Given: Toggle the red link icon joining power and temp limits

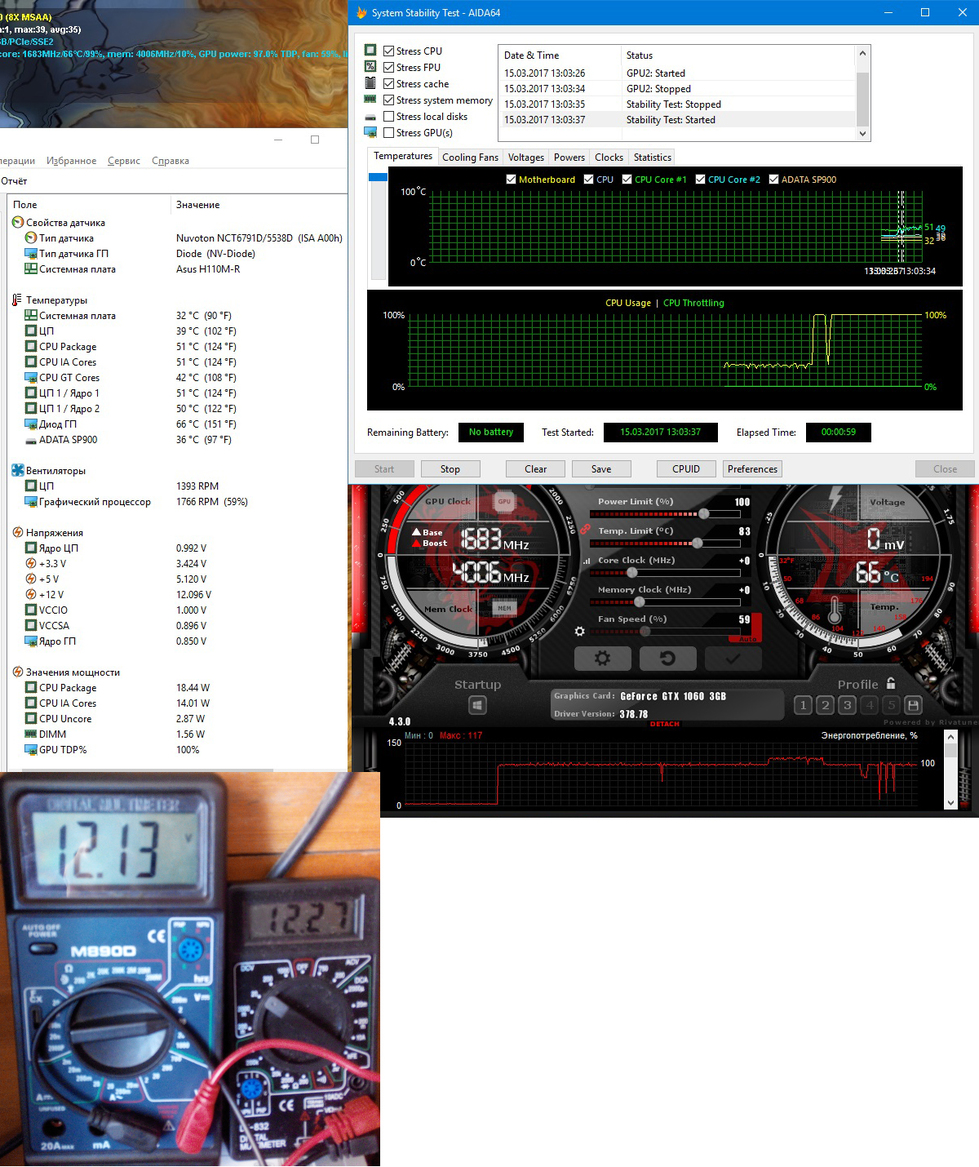Looking at the screenshot, I should click(586, 529).
